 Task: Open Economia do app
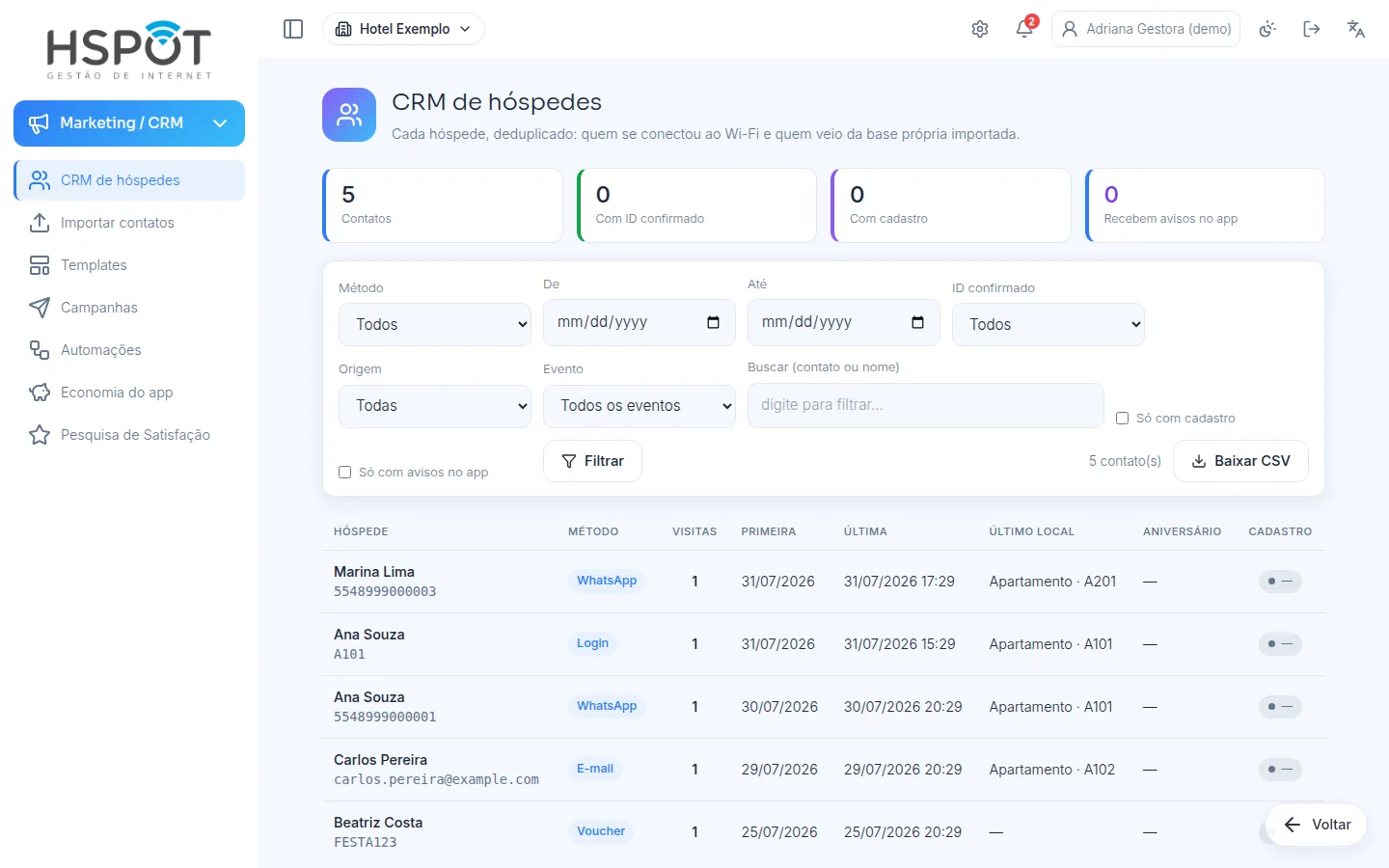(129, 393)
